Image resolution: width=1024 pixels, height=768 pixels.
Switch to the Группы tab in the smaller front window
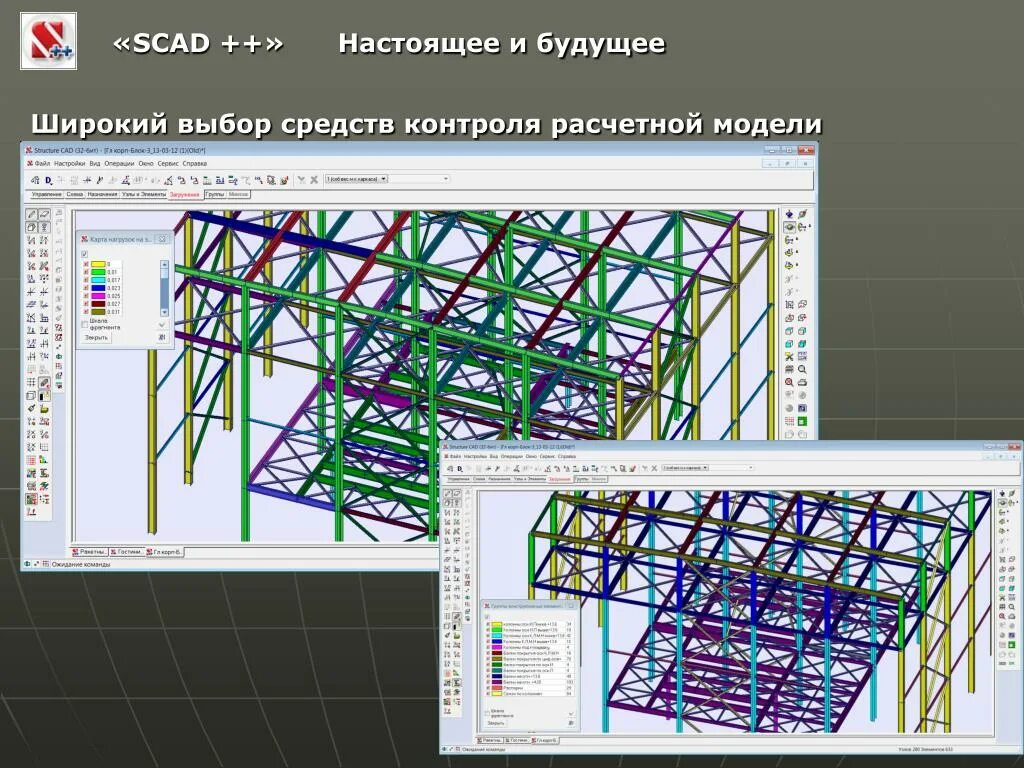(x=581, y=479)
